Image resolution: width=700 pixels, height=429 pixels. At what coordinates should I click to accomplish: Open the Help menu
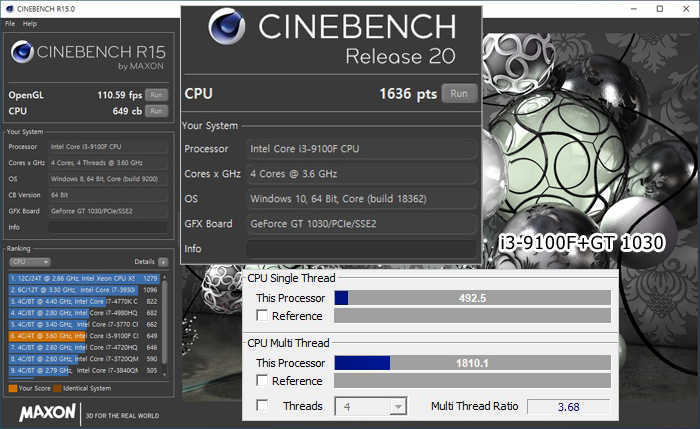coord(30,24)
